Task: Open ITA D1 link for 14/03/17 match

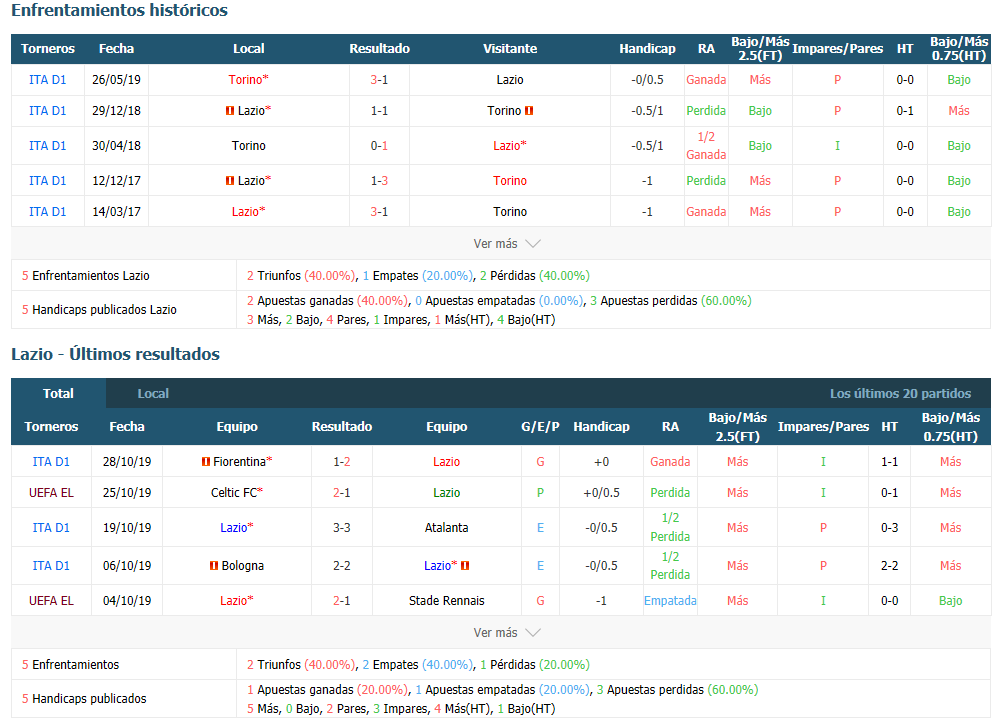Action: pyautogui.click(x=48, y=212)
